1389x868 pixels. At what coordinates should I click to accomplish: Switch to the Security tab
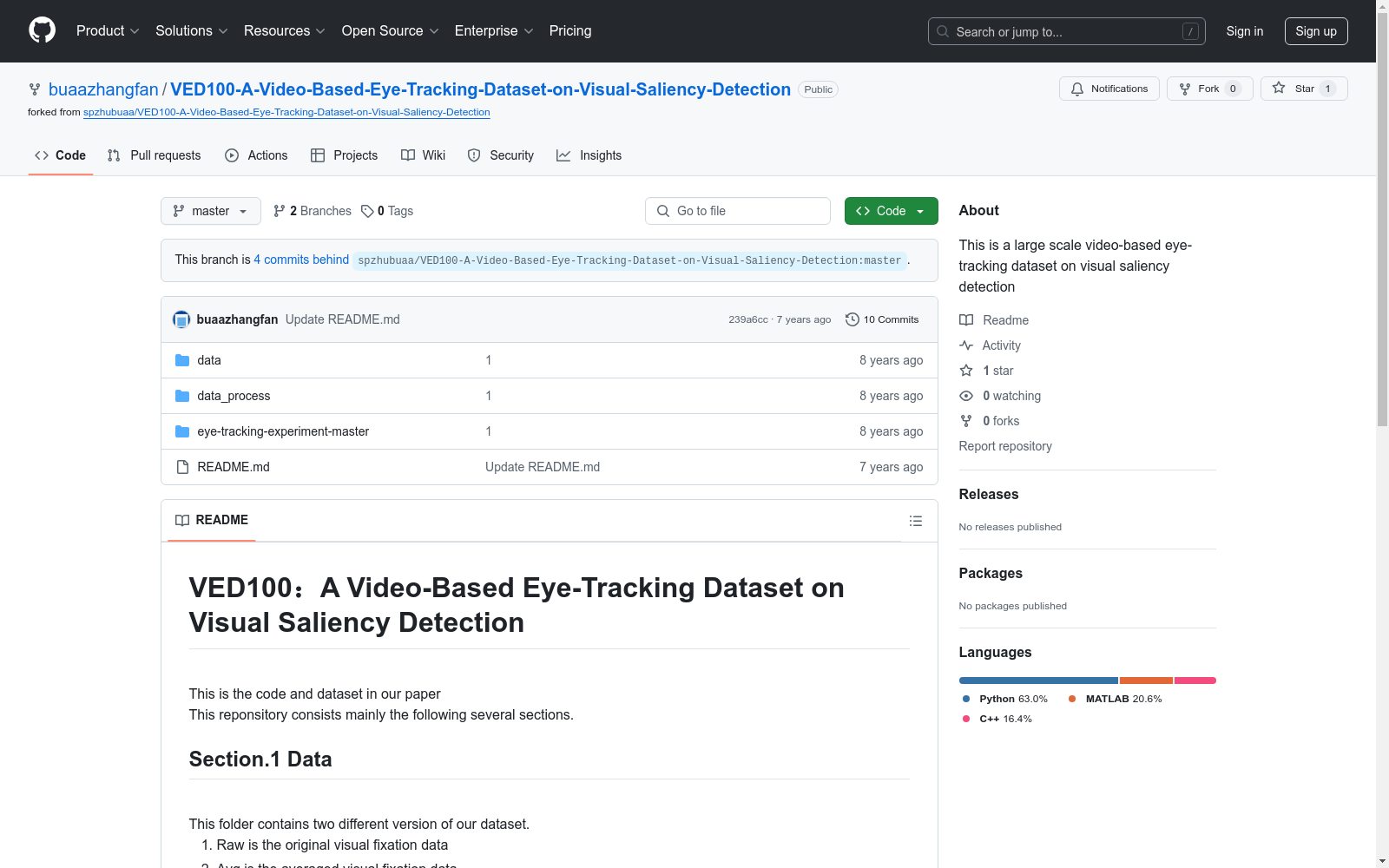point(501,155)
